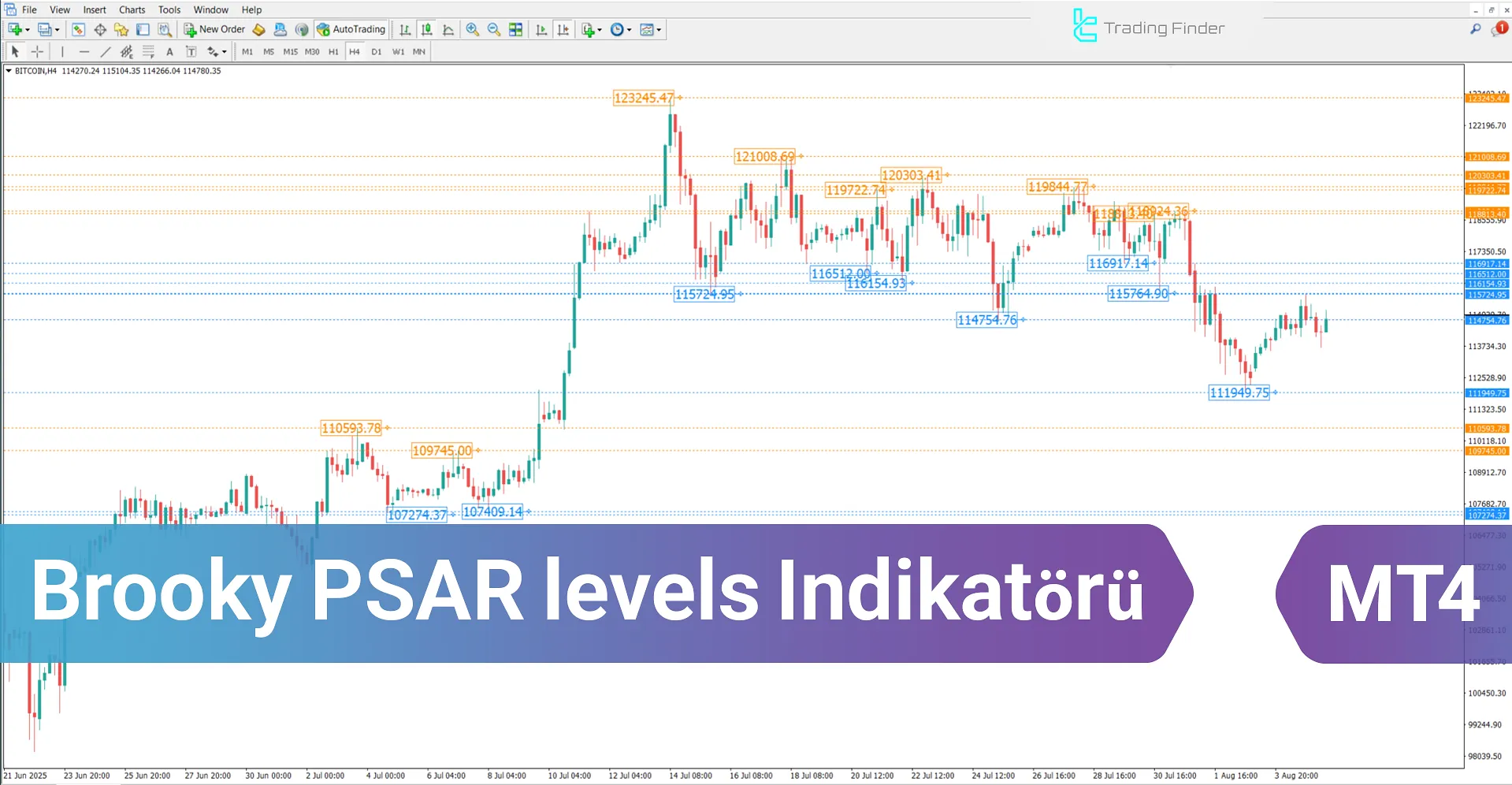
Task: Open the Charts menu
Action: (131, 9)
